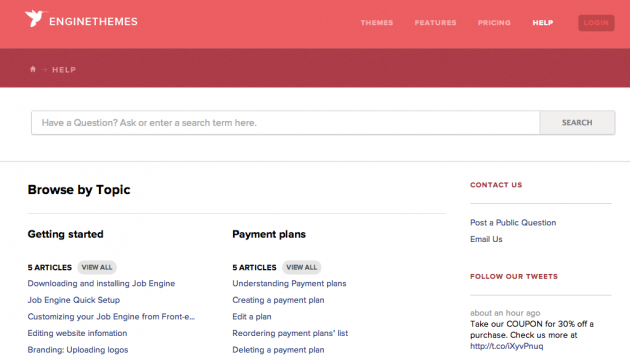This screenshot has width=630, height=363.
Task: Select the Help nav item
Action: click(x=543, y=23)
